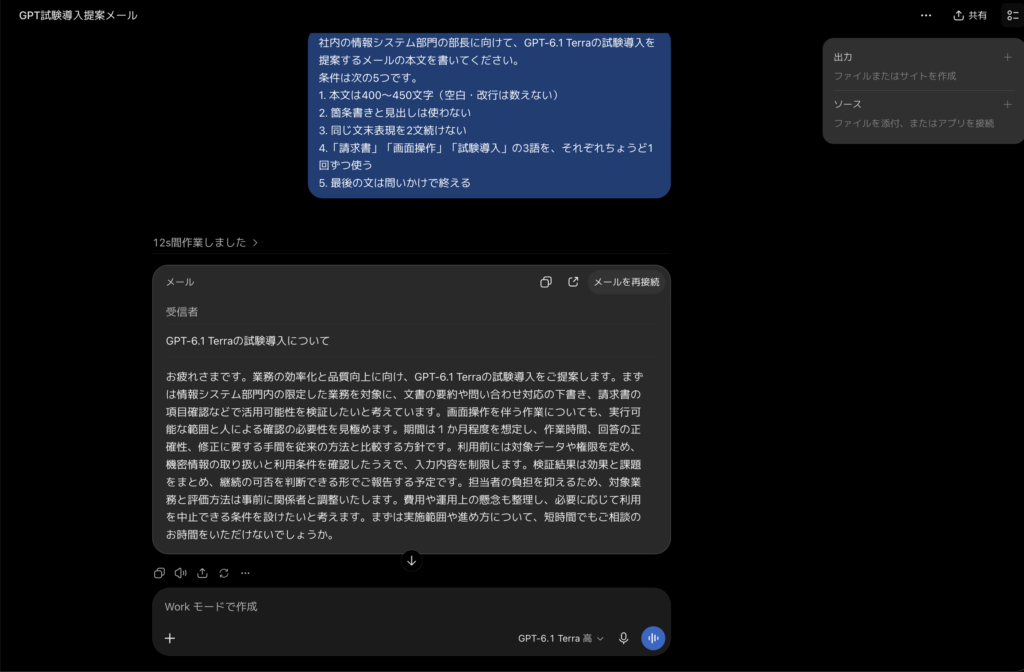Add an output with the 出力 plus icon

point(1007,57)
